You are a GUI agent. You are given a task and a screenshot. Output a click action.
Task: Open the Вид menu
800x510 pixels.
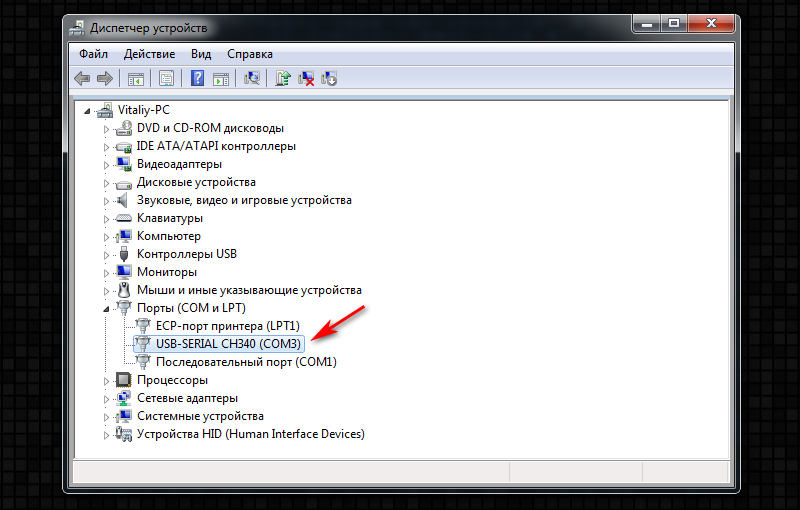pos(201,54)
